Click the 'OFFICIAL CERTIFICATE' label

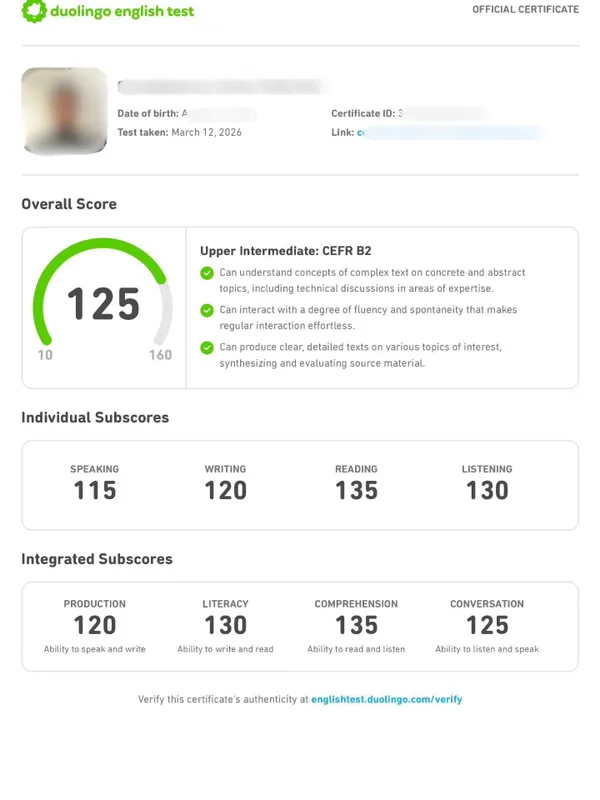coord(526,9)
